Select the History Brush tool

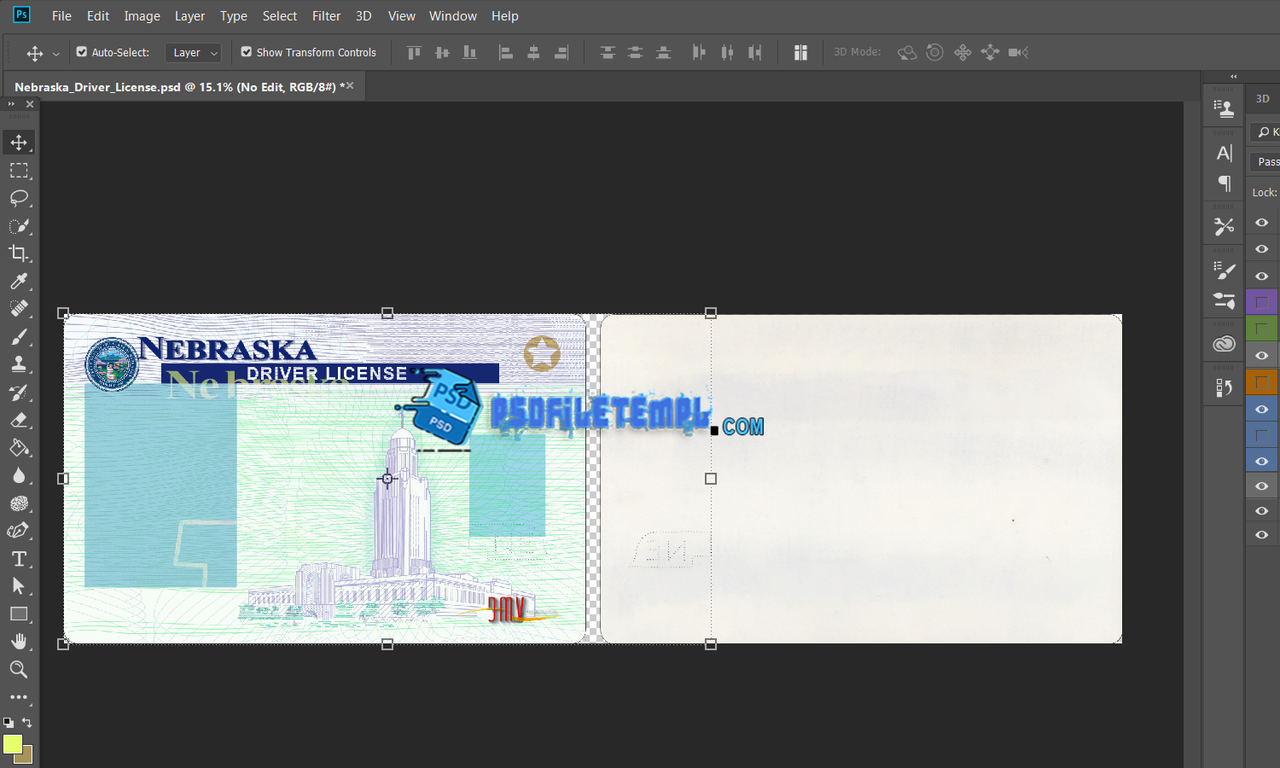pos(19,393)
